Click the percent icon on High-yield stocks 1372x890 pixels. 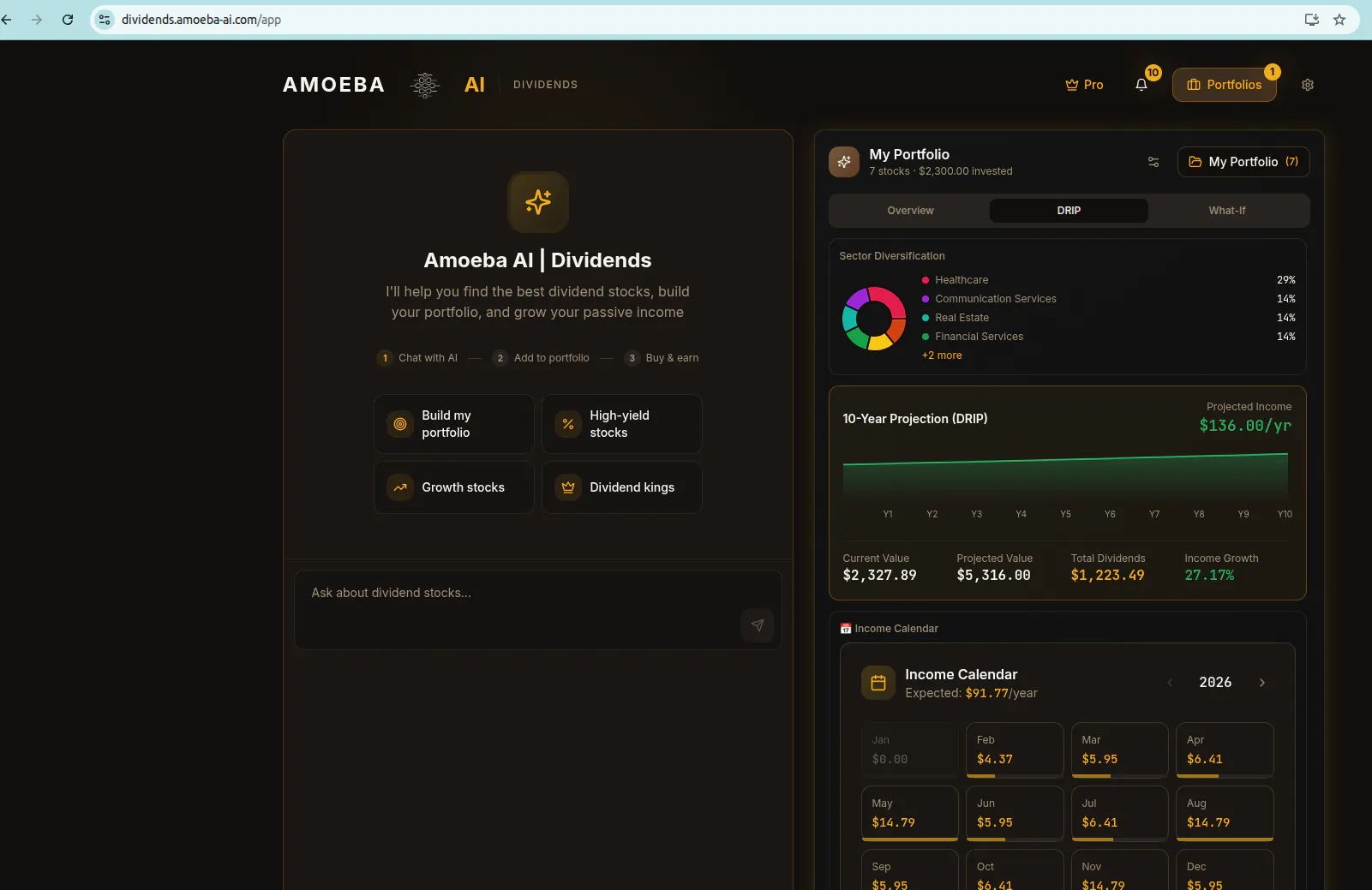click(x=568, y=424)
